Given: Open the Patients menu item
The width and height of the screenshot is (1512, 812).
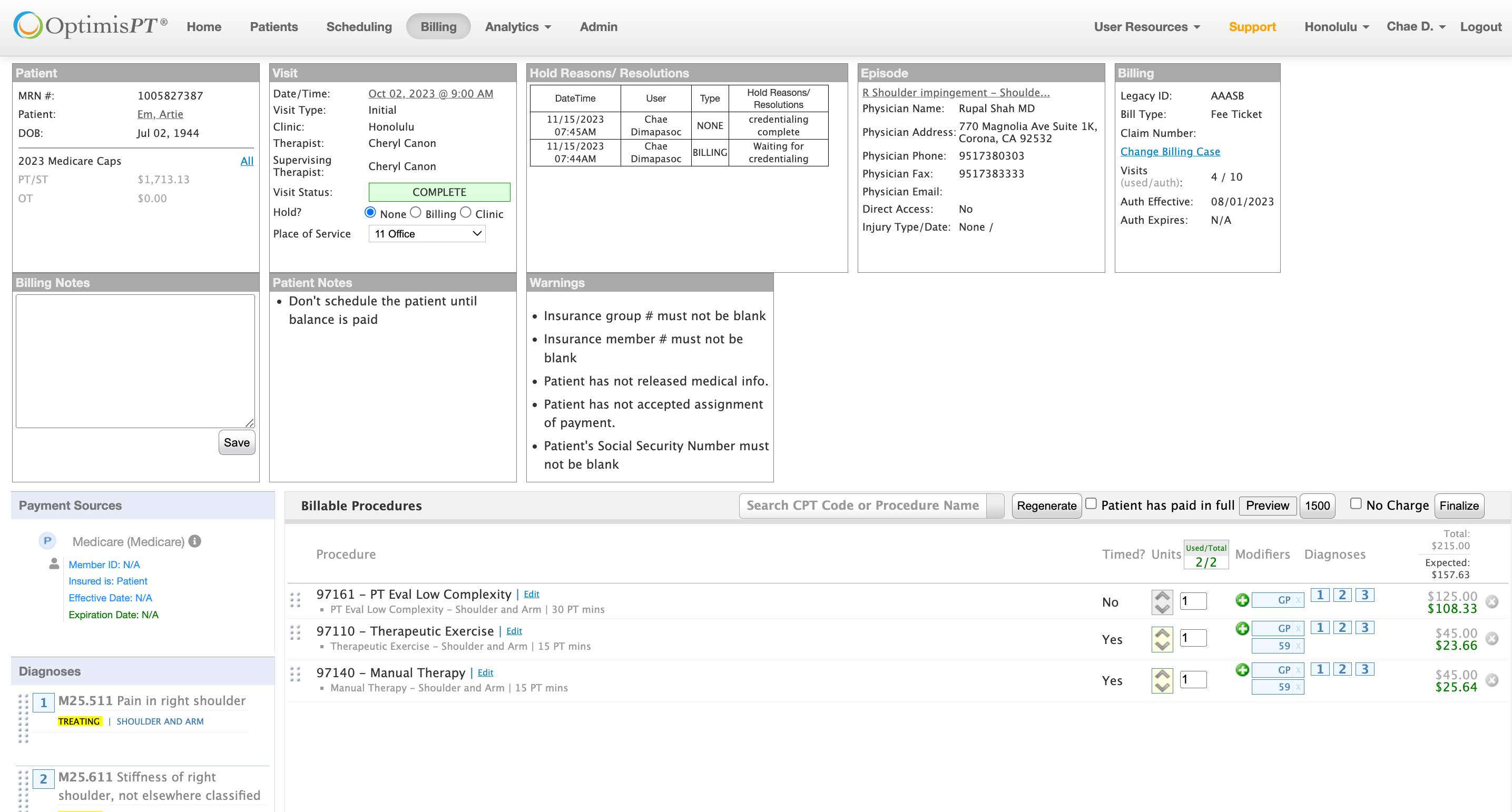Looking at the screenshot, I should pos(273,26).
